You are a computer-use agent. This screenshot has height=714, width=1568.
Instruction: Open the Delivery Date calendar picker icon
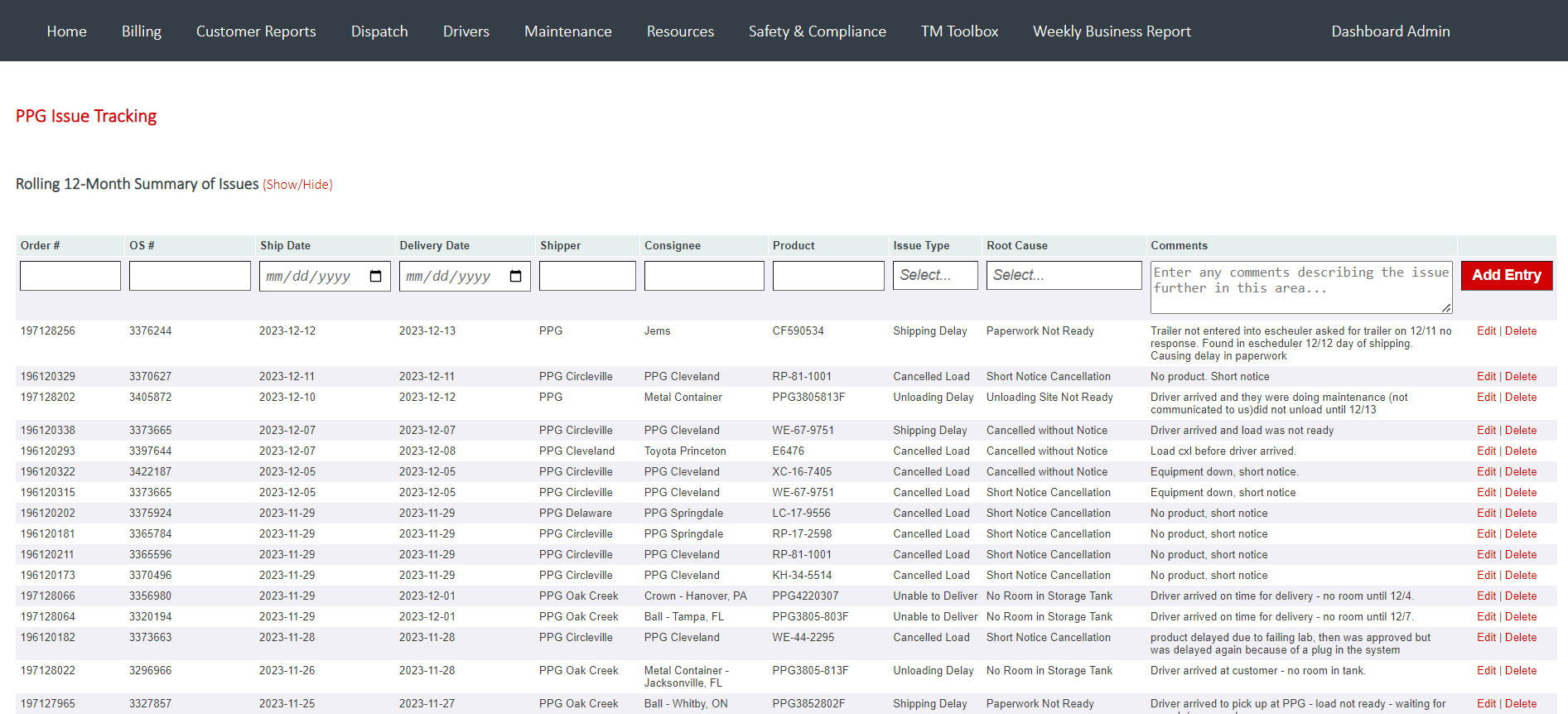click(x=515, y=276)
